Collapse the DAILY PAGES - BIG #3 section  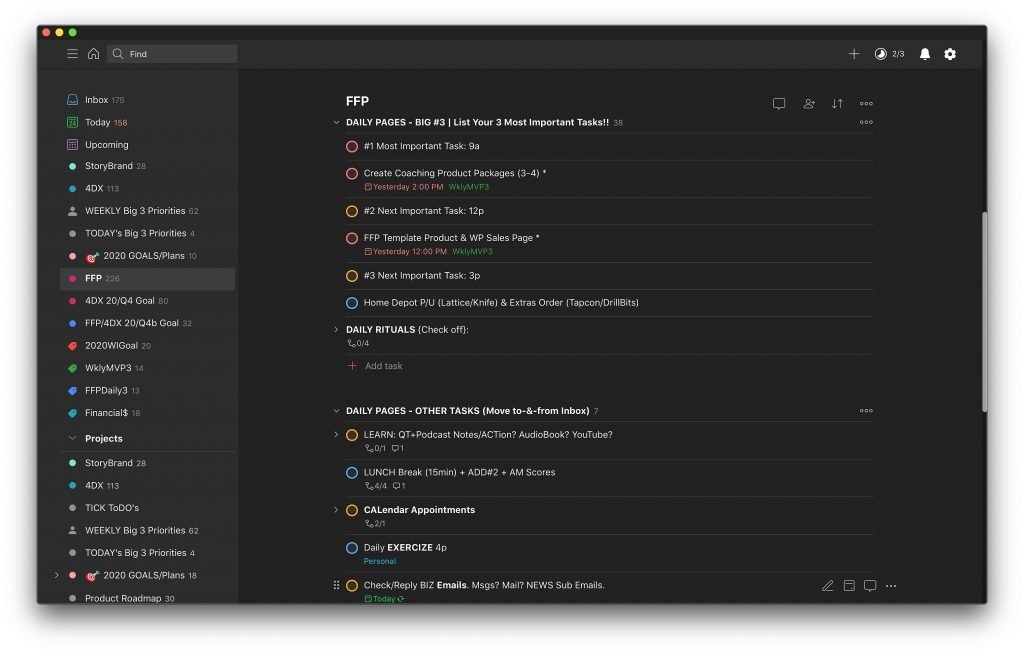[x=337, y=122]
